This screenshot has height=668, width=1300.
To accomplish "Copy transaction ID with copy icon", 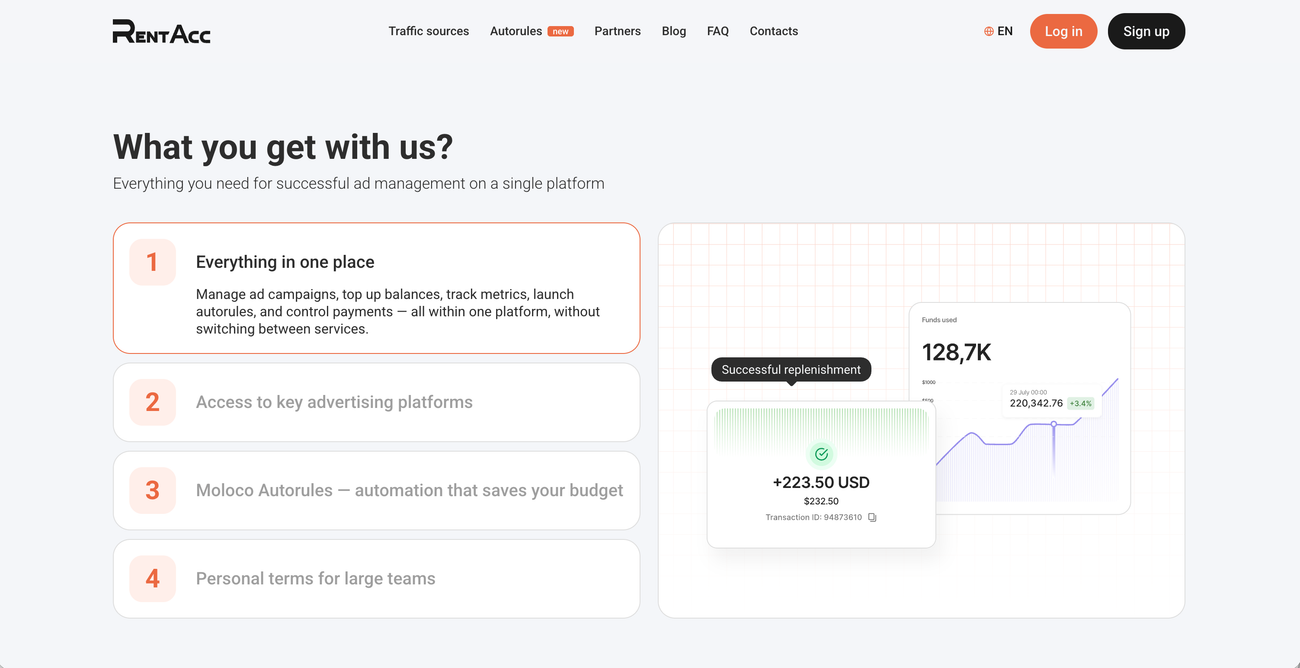I will pyautogui.click(x=872, y=517).
